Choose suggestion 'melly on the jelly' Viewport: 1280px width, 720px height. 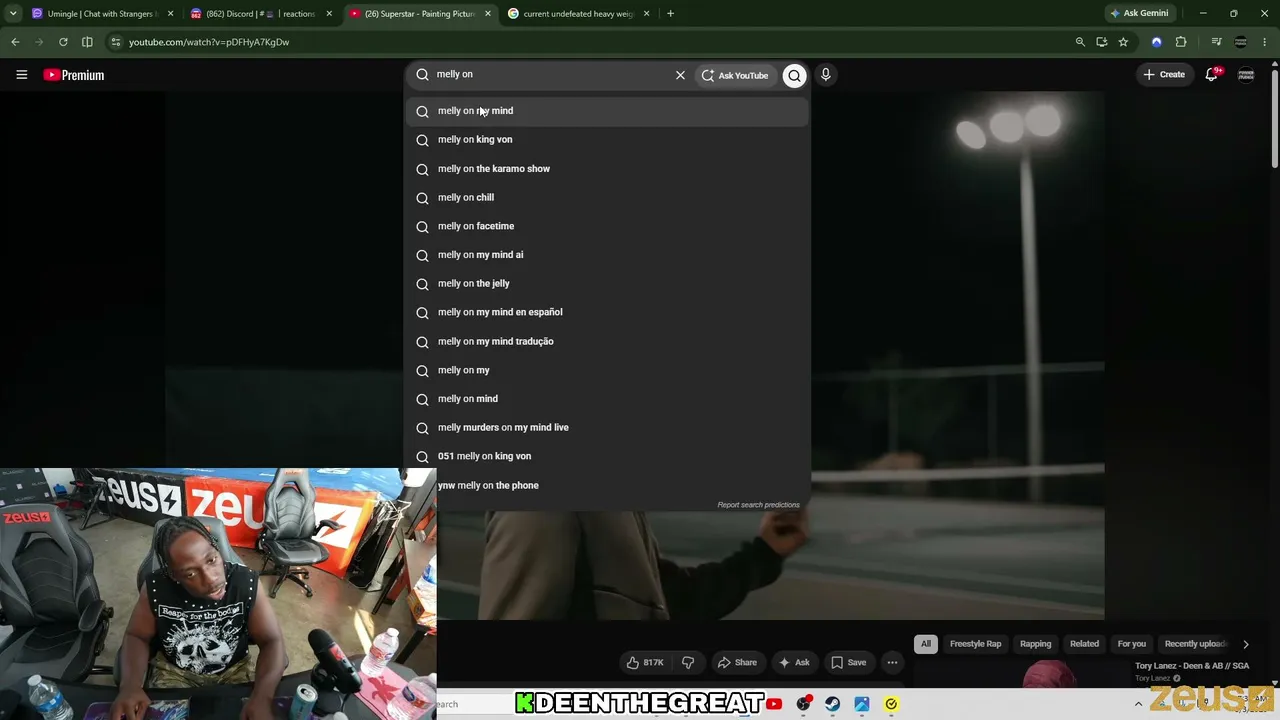coord(608,284)
